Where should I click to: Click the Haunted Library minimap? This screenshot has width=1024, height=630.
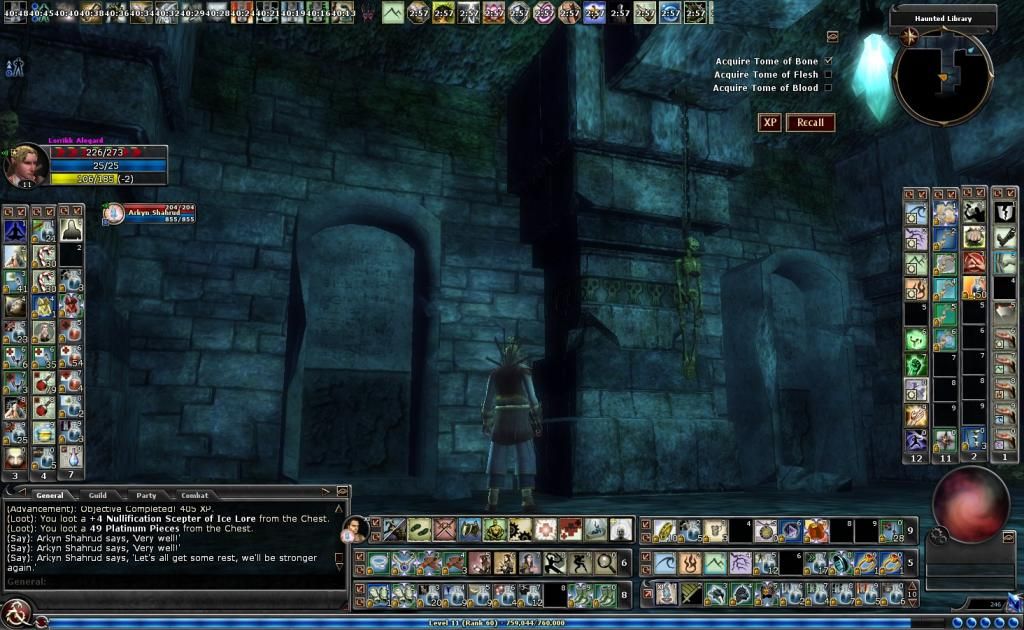(943, 76)
